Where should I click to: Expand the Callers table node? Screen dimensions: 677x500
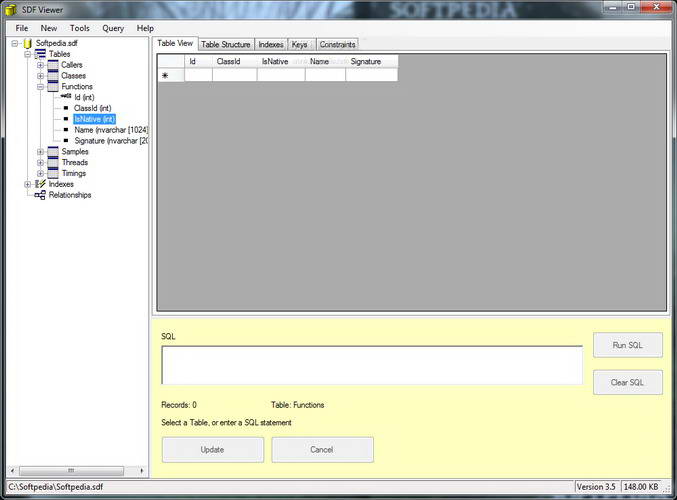40,65
